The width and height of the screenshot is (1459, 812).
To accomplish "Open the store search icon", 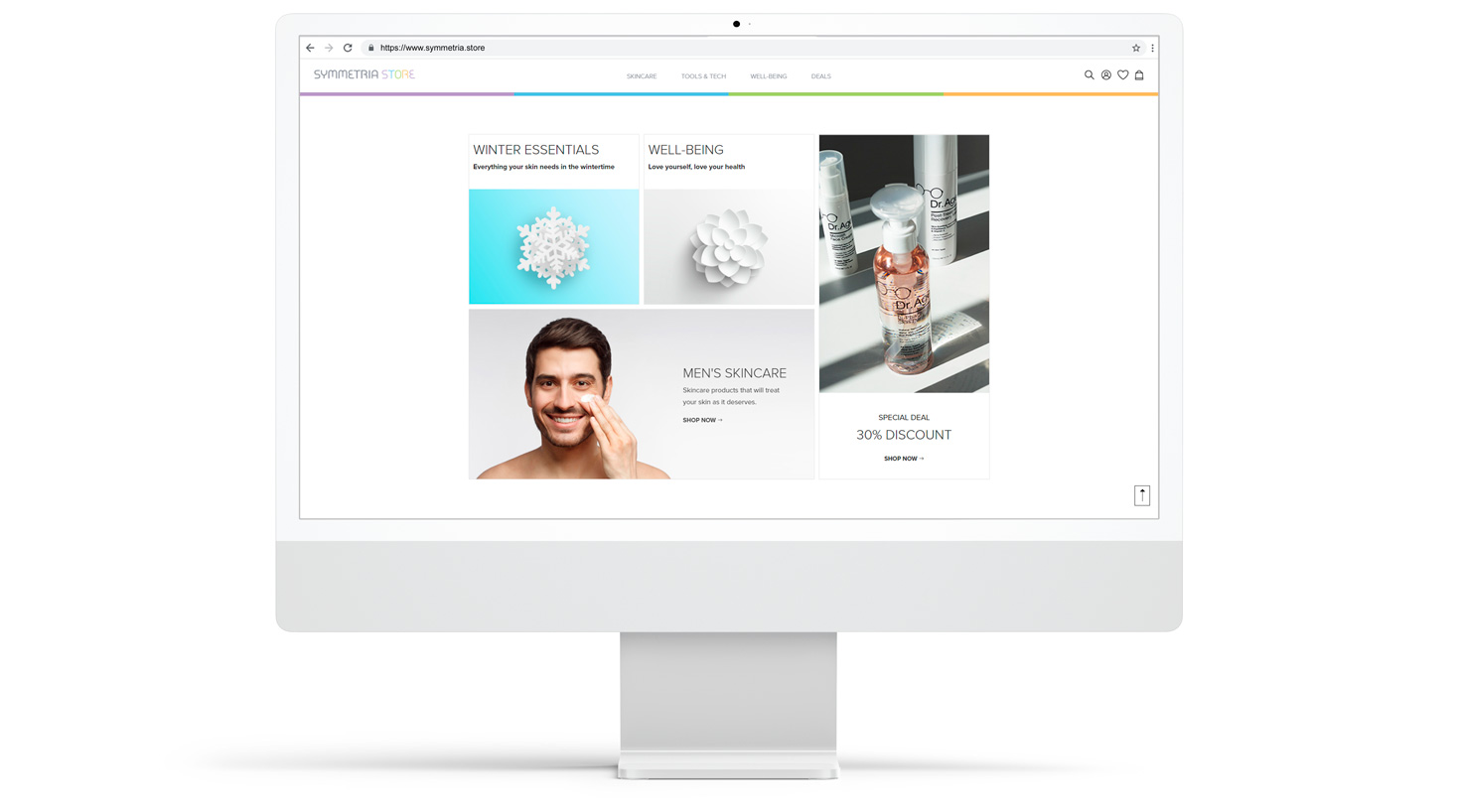I will pos(1089,75).
